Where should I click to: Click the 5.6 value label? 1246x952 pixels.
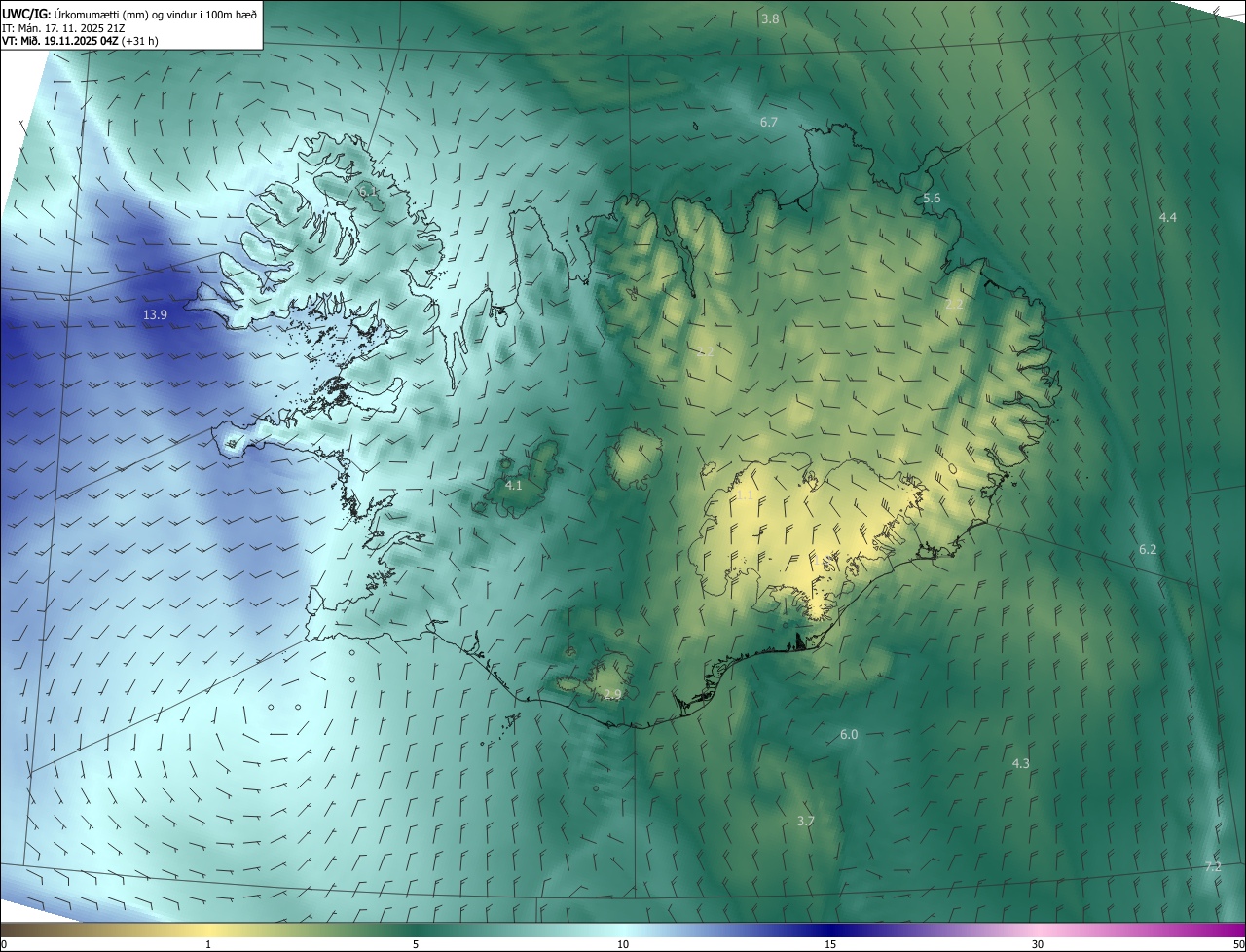click(932, 198)
